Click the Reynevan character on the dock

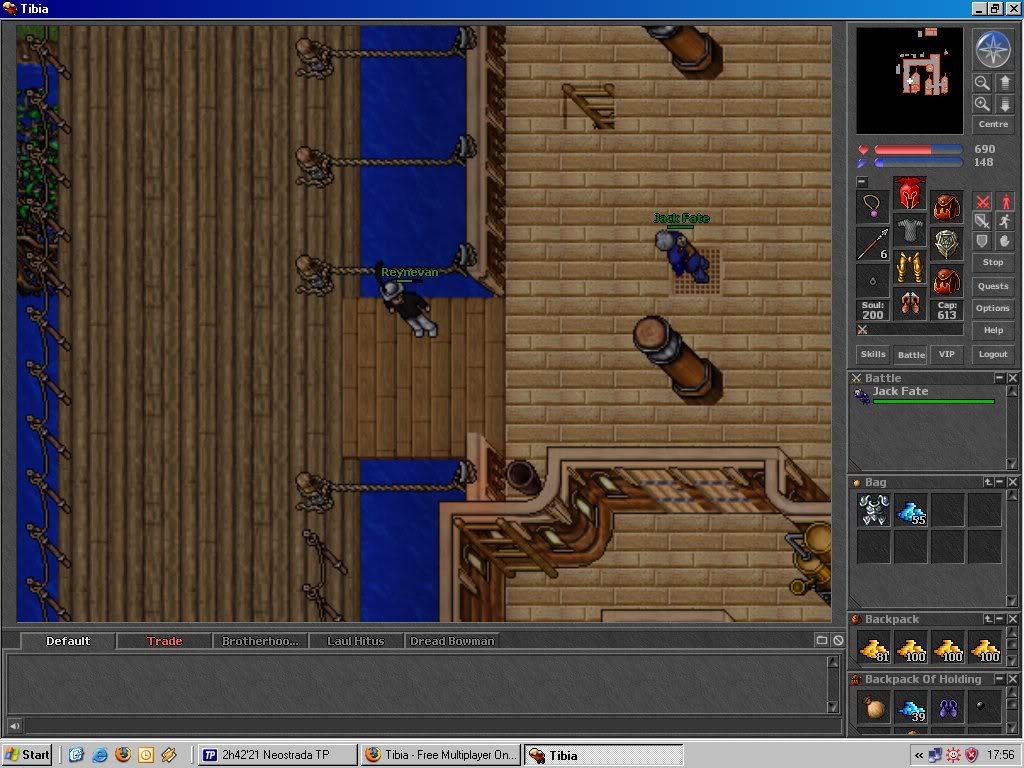[410, 307]
